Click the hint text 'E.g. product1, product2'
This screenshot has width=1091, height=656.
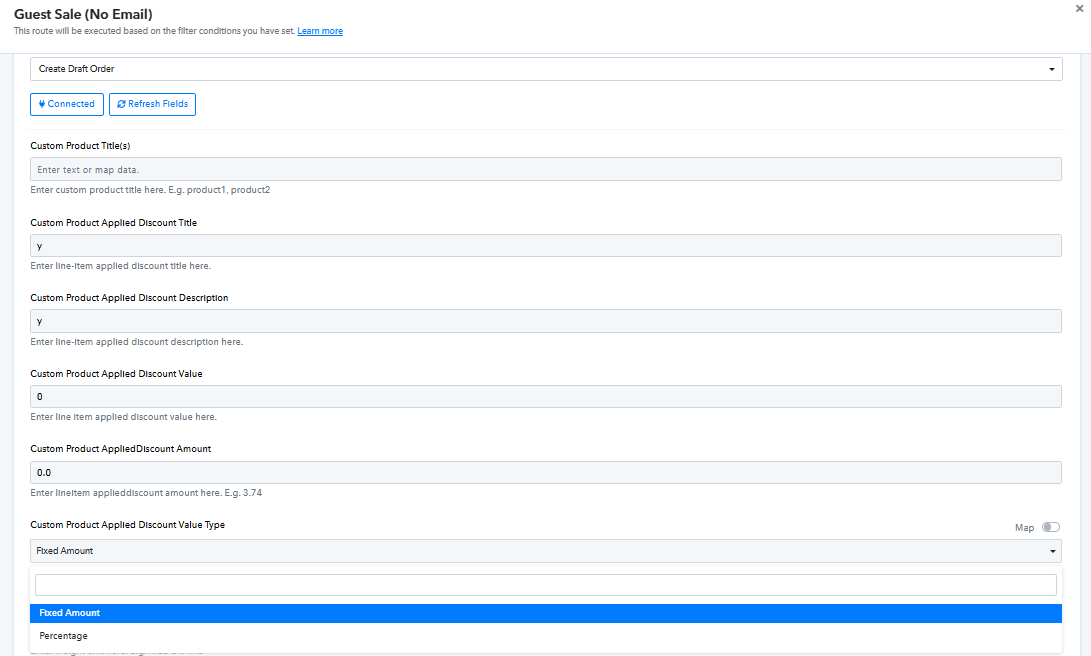pyautogui.click(x=219, y=190)
